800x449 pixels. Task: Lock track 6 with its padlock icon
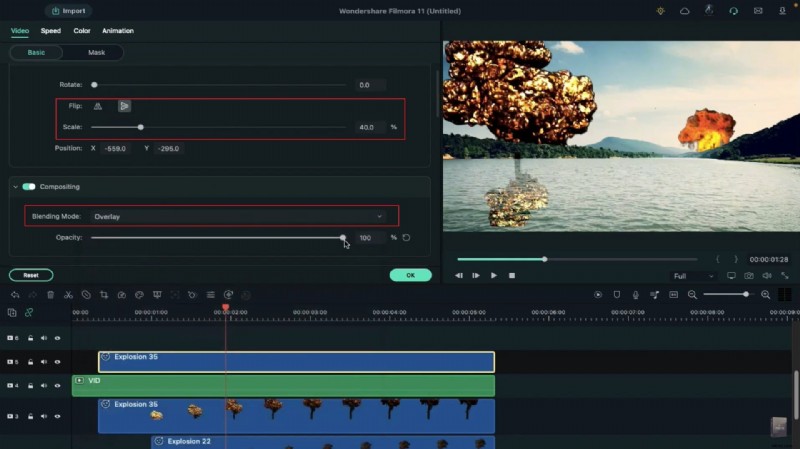31,338
